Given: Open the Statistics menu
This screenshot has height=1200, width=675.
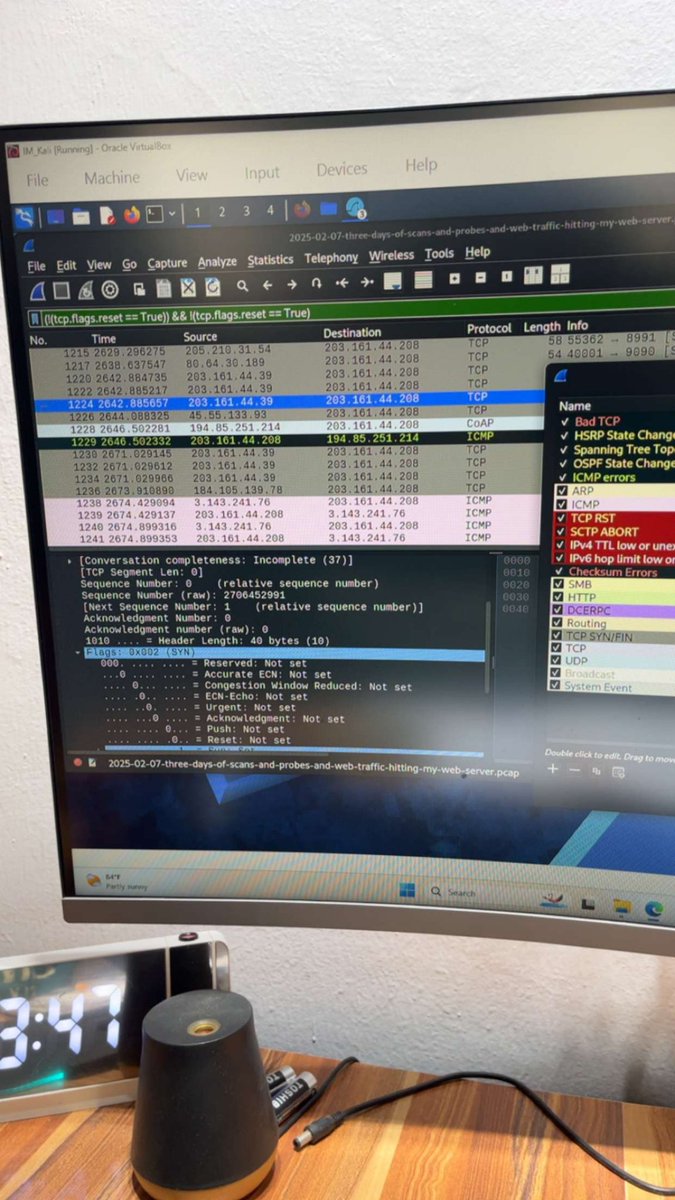Looking at the screenshot, I should [x=270, y=260].
